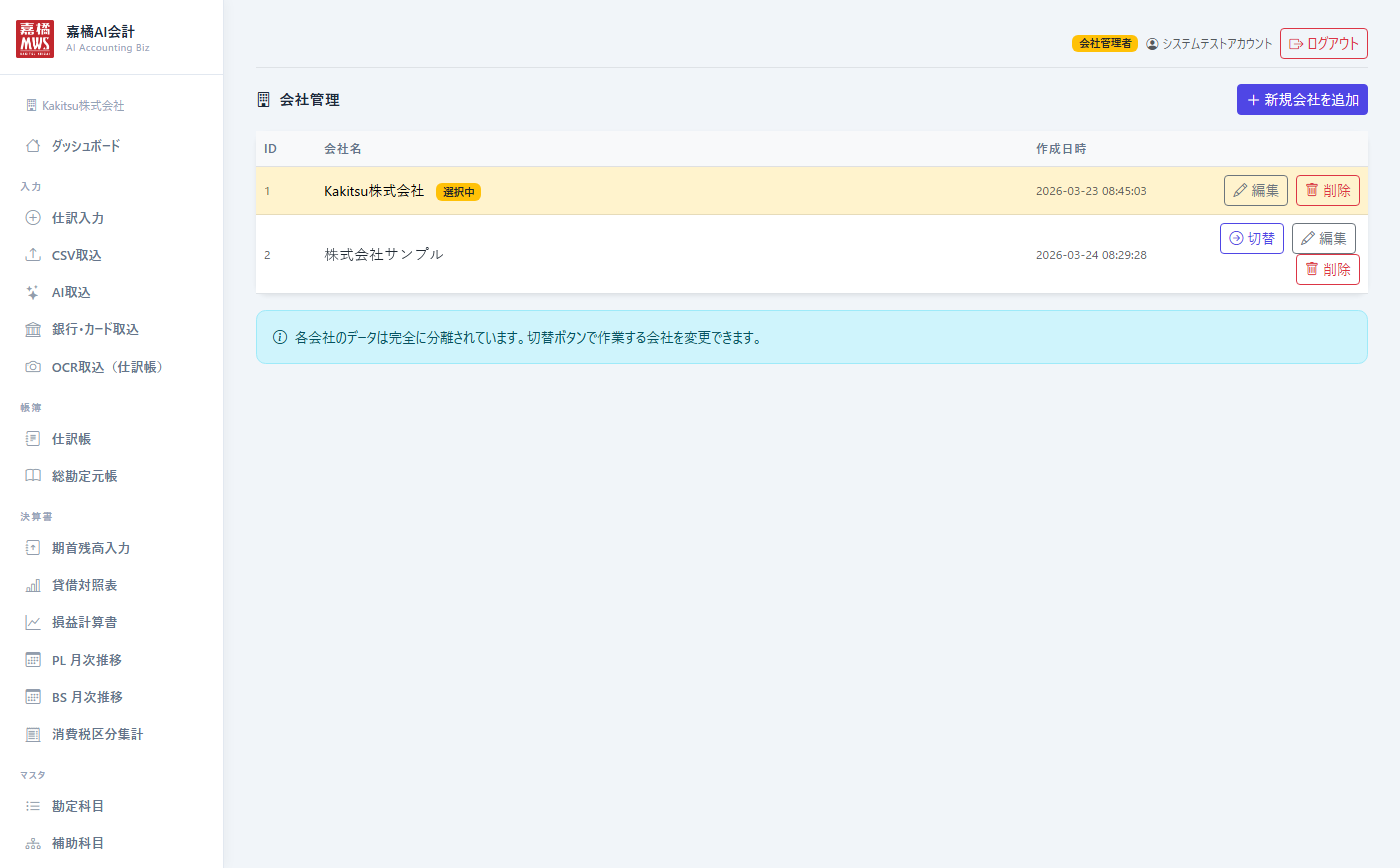Open ダッシュボード from the sidebar
1400x868 pixels.
[111, 146]
